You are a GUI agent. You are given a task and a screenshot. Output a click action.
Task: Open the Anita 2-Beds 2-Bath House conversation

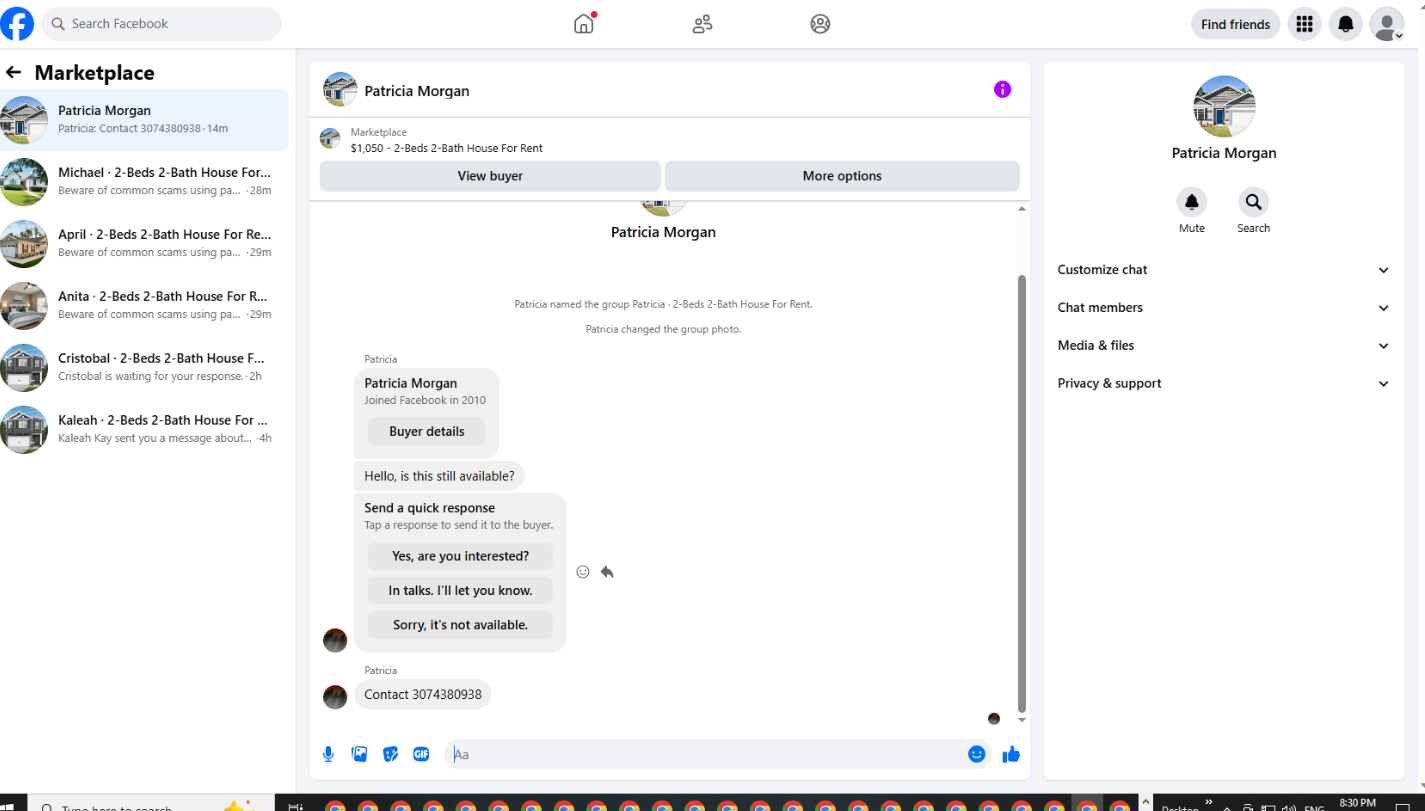144,306
